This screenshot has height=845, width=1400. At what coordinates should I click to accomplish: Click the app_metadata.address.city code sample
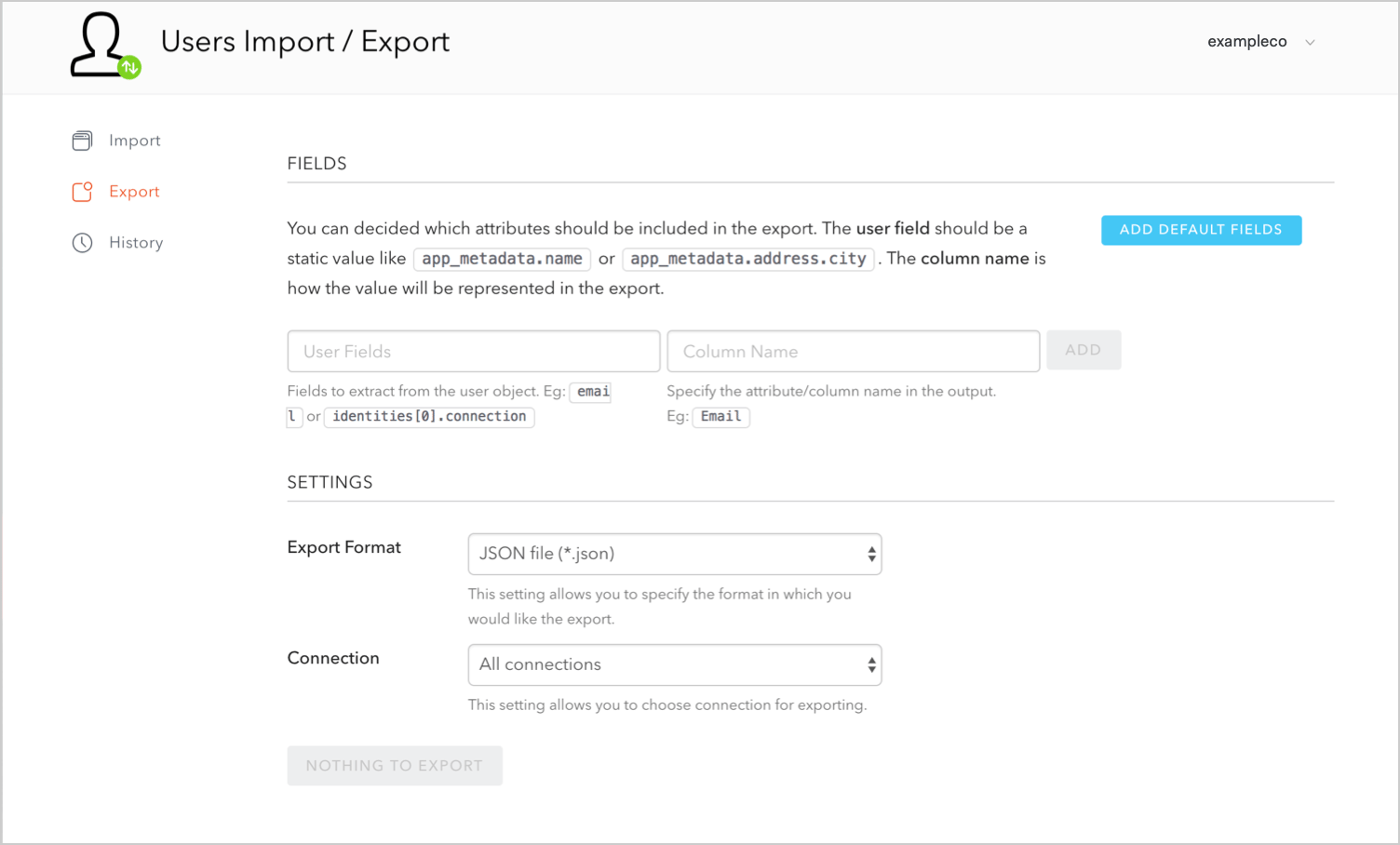[x=748, y=259]
